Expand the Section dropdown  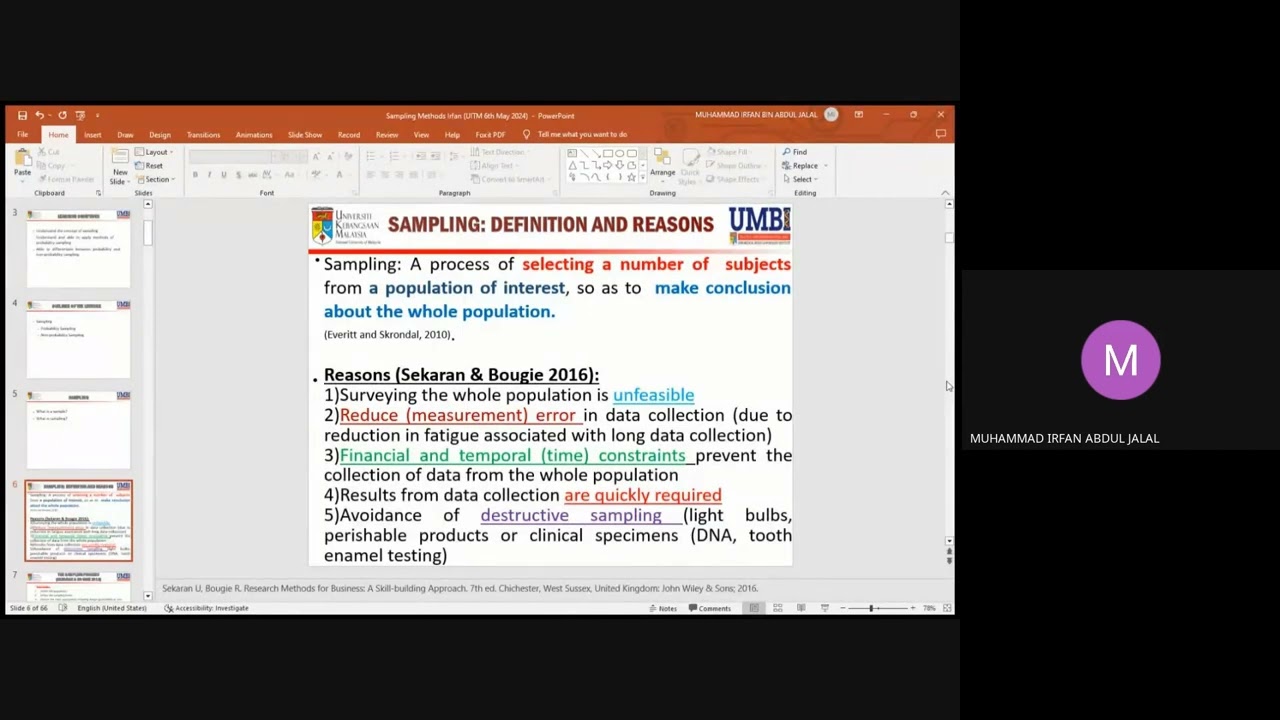[x=156, y=179]
